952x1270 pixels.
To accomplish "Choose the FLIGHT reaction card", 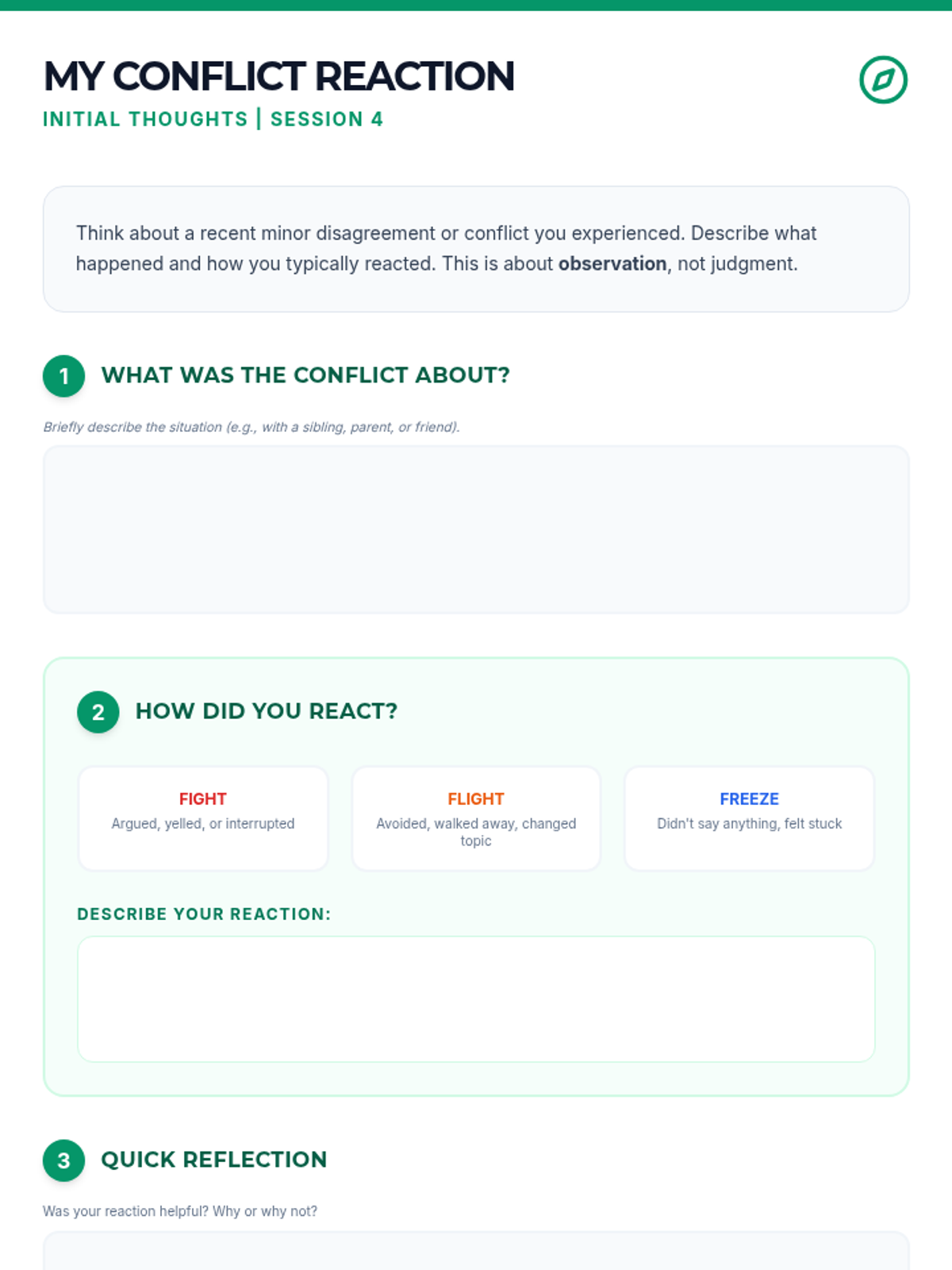I will 476,818.
